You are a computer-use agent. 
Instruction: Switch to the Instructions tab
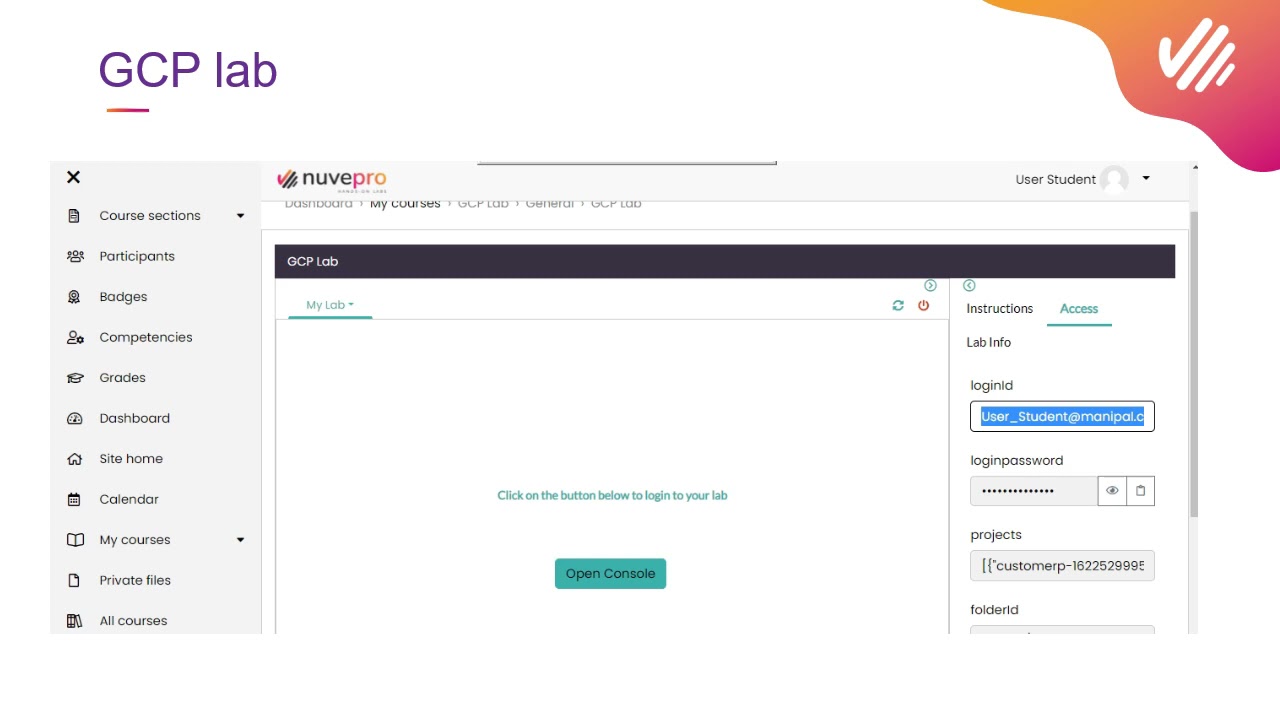1000,309
